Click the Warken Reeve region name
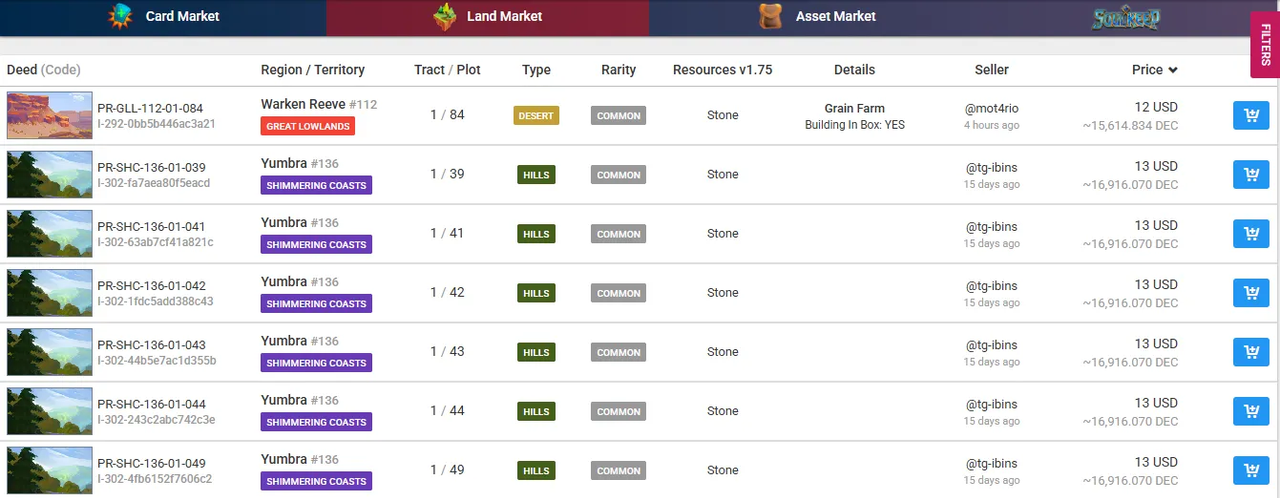1280x498 pixels. point(303,104)
